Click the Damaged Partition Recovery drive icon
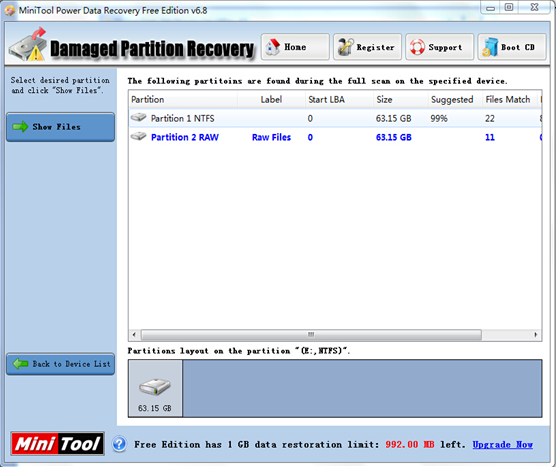Image resolution: width=556 pixels, height=467 pixels. click(28, 44)
